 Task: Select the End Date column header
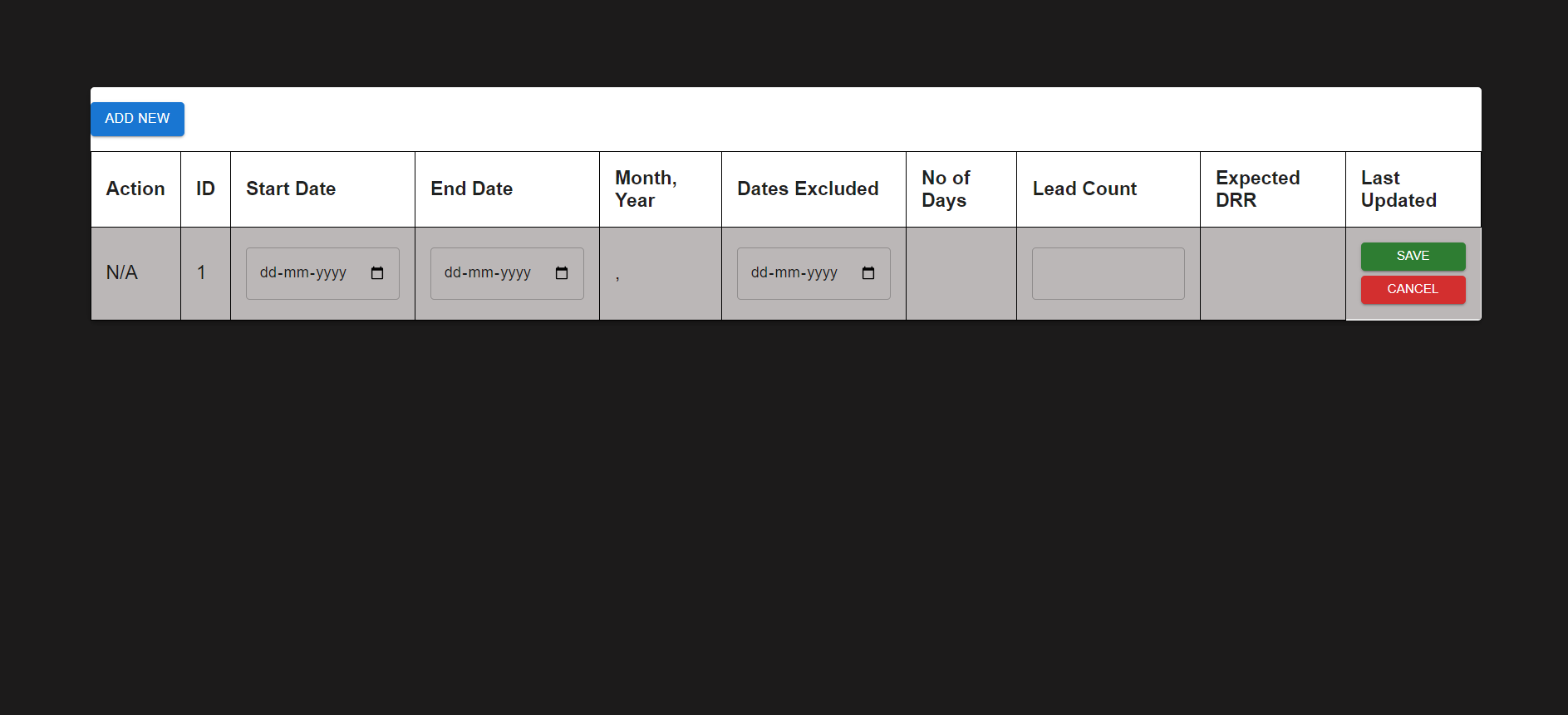[x=471, y=189]
